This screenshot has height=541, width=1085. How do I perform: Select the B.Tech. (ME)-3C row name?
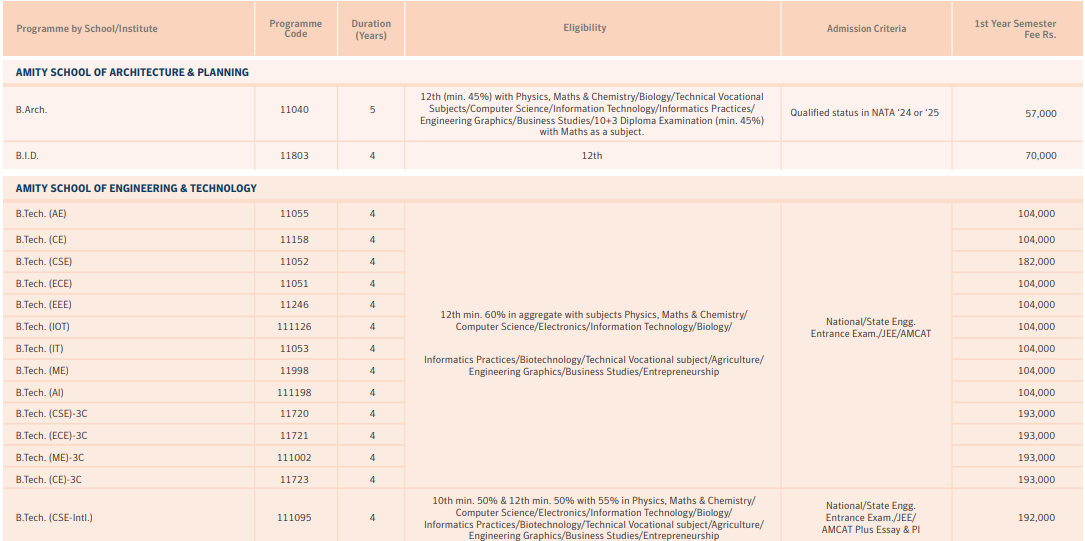pyautogui.click(x=50, y=457)
